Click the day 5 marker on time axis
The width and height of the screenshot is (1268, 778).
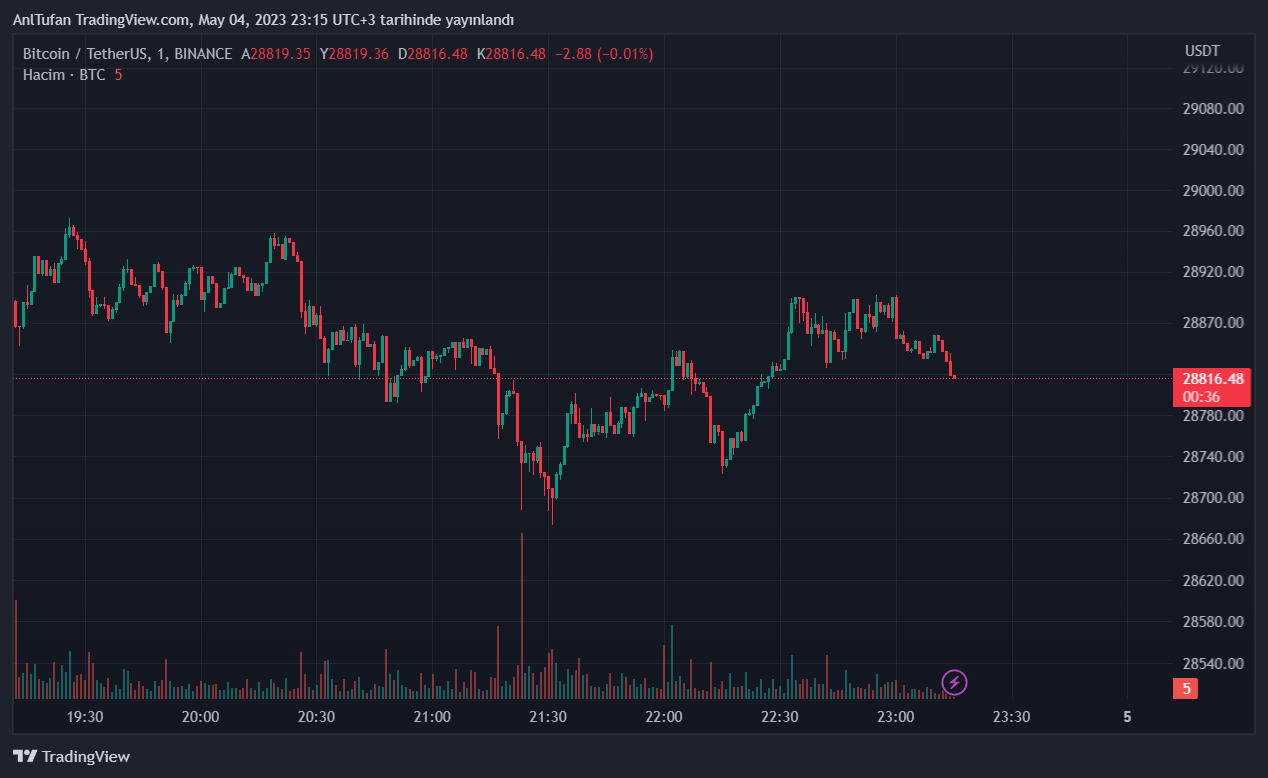click(x=1127, y=716)
